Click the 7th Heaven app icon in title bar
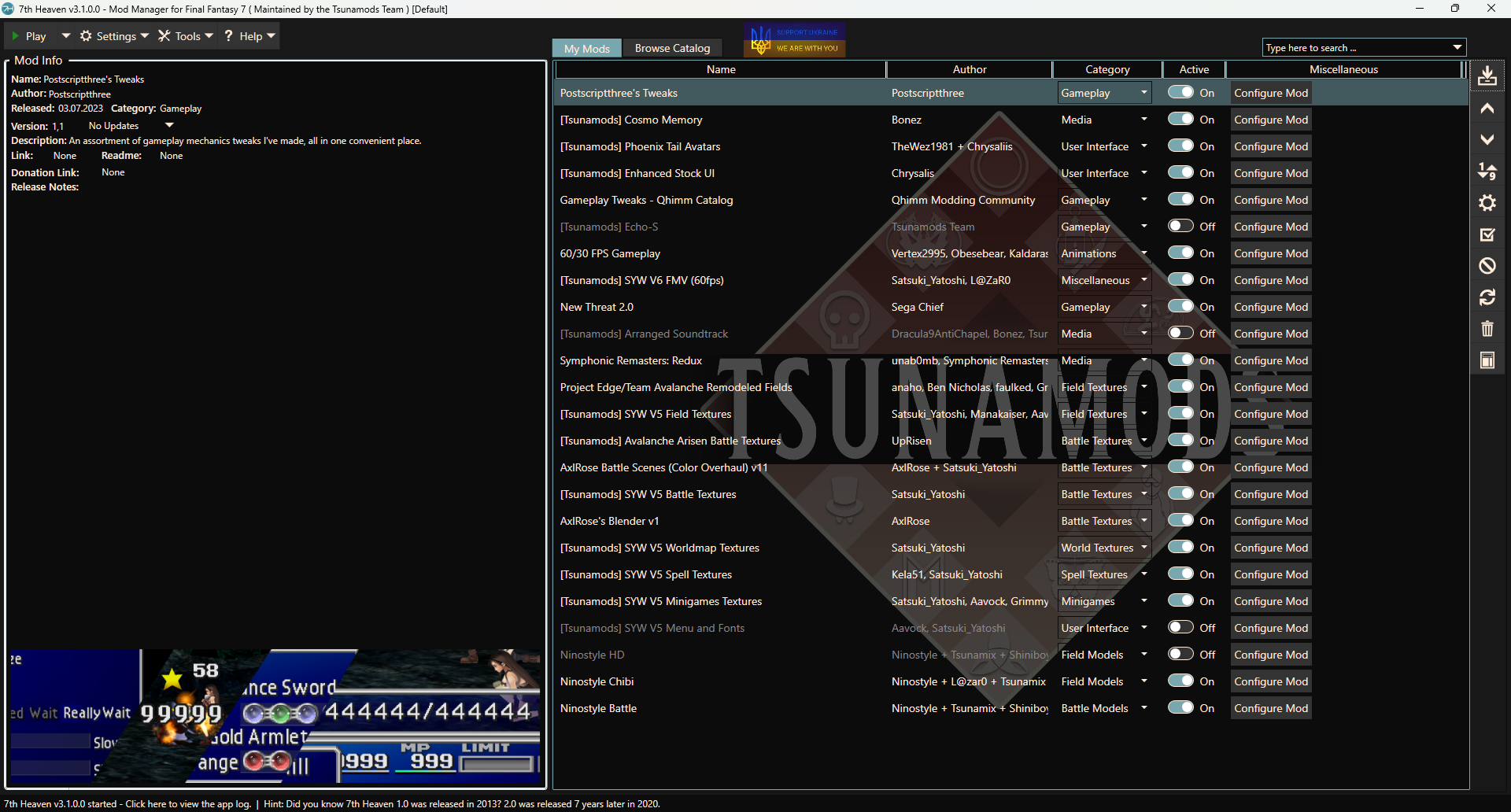The width and height of the screenshot is (1511, 812). [x=8, y=9]
